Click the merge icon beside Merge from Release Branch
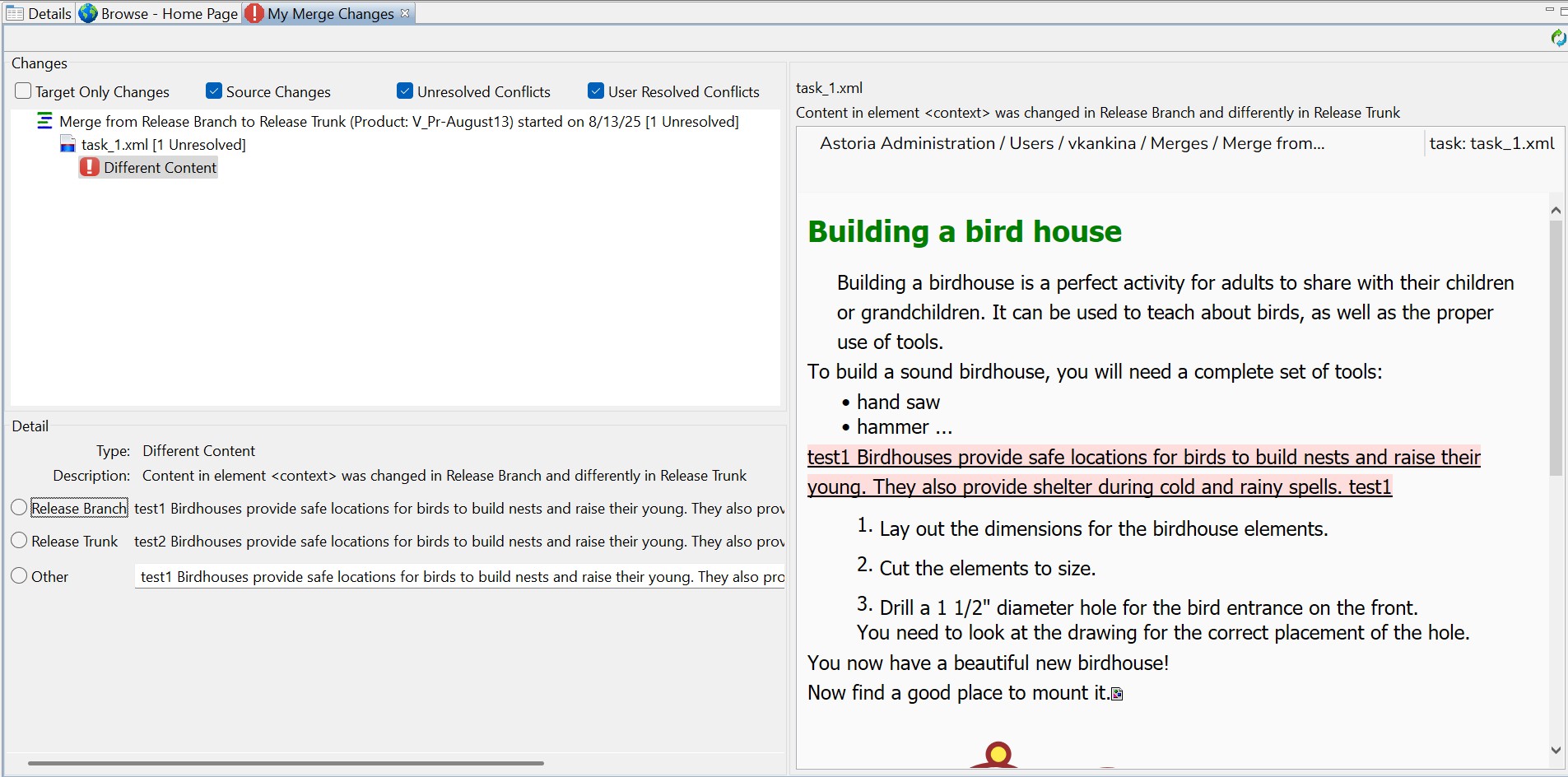The width and height of the screenshot is (1568, 777). click(45, 122)
